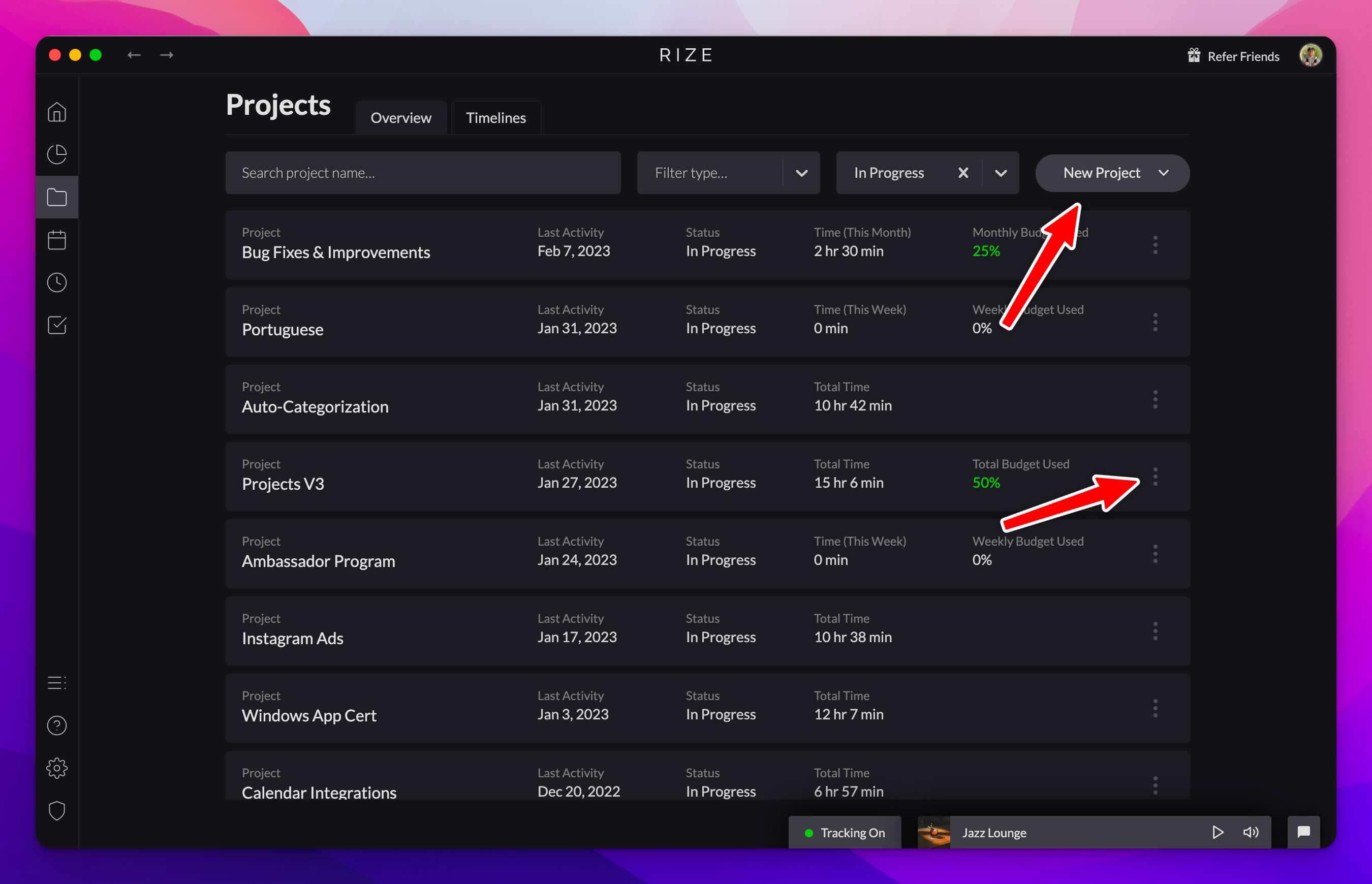Open the checkmark tasks sidebar icon
Viewport: 1372px width, 884px height.
57,325
